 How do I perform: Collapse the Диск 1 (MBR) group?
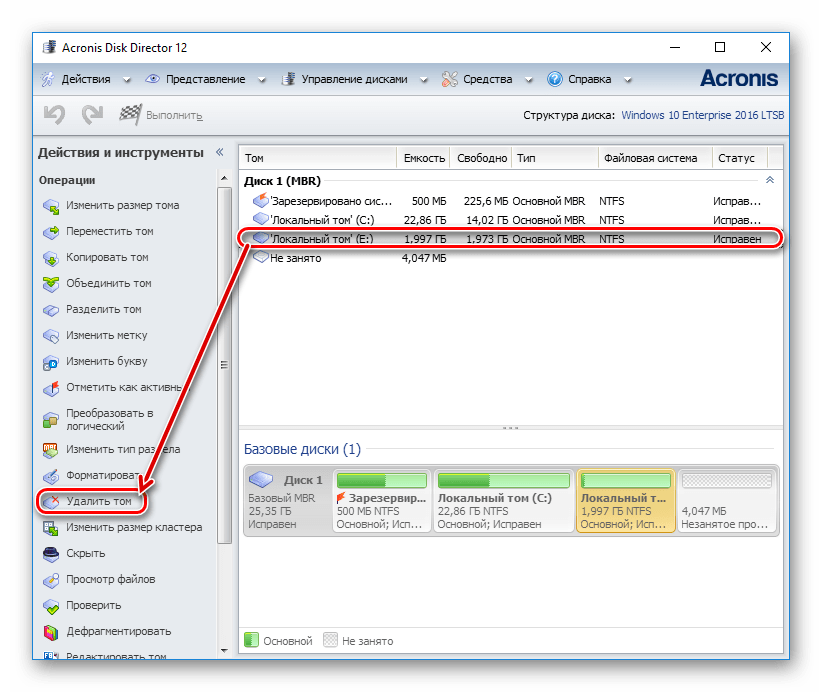pos(769,181)
